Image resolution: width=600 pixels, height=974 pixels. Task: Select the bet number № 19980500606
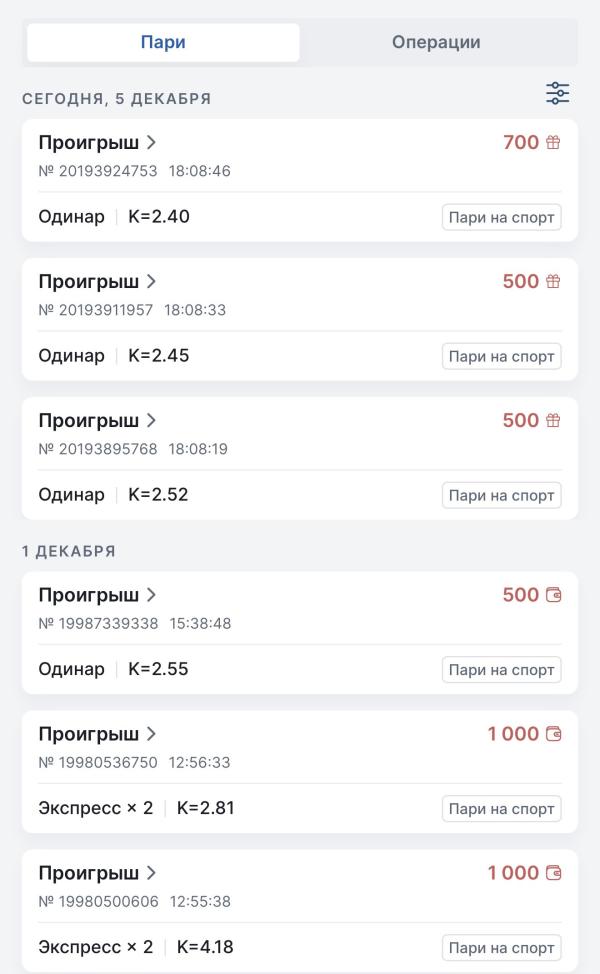[x=98, y=901]
